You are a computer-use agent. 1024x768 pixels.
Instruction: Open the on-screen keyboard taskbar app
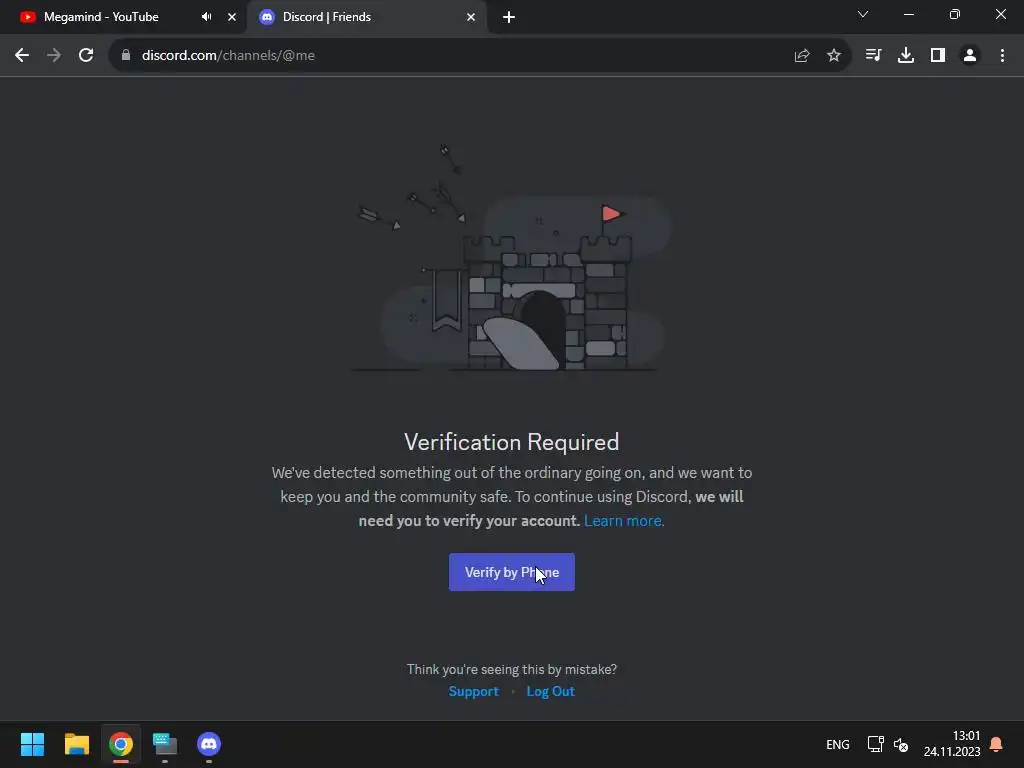click(165, 744)
